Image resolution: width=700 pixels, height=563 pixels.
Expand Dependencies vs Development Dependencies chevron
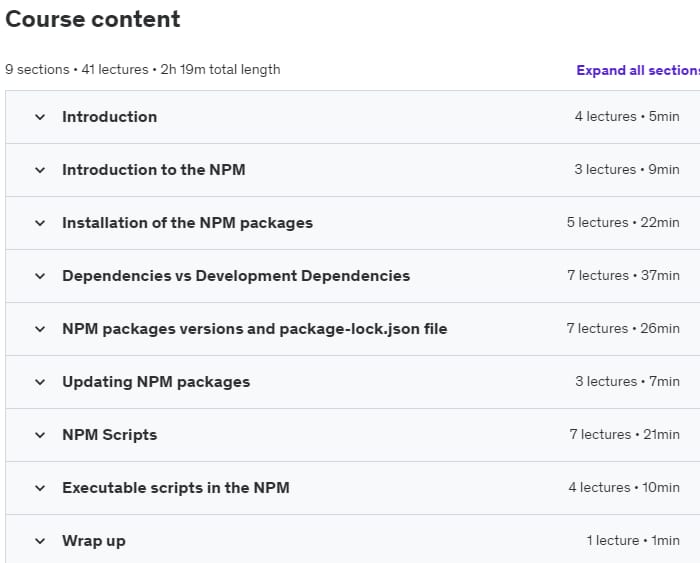(40, 276)
